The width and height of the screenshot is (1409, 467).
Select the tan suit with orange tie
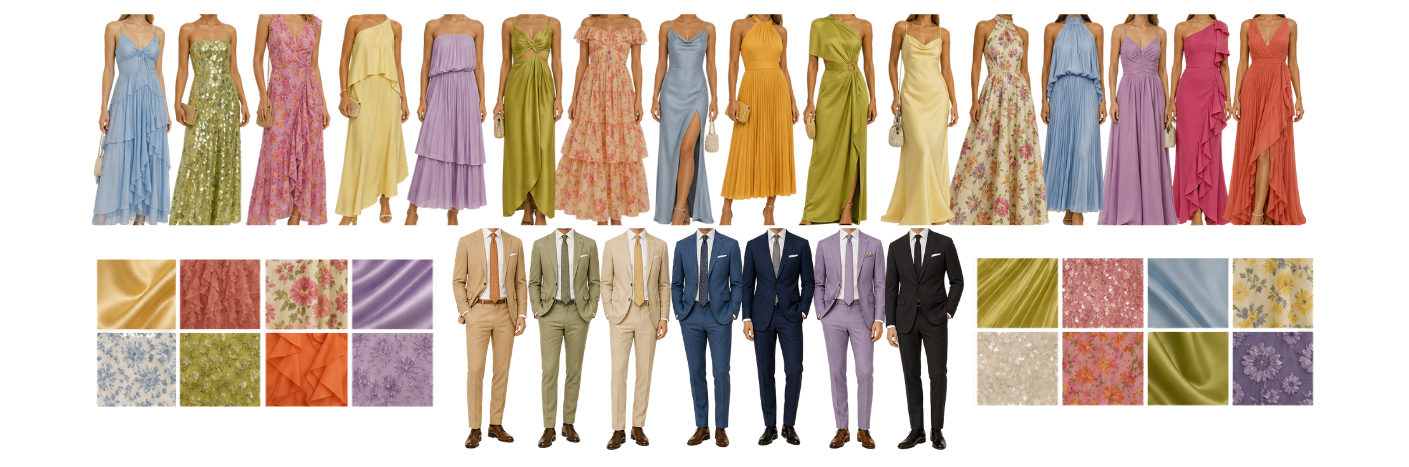click(489, 338)
